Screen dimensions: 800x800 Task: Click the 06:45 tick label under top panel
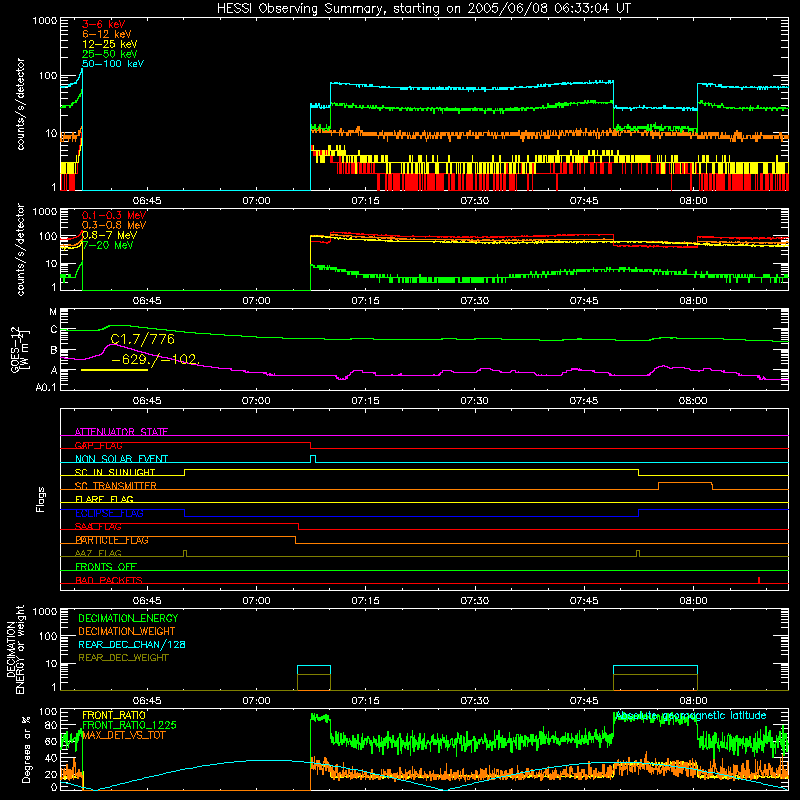click(147, 201)
